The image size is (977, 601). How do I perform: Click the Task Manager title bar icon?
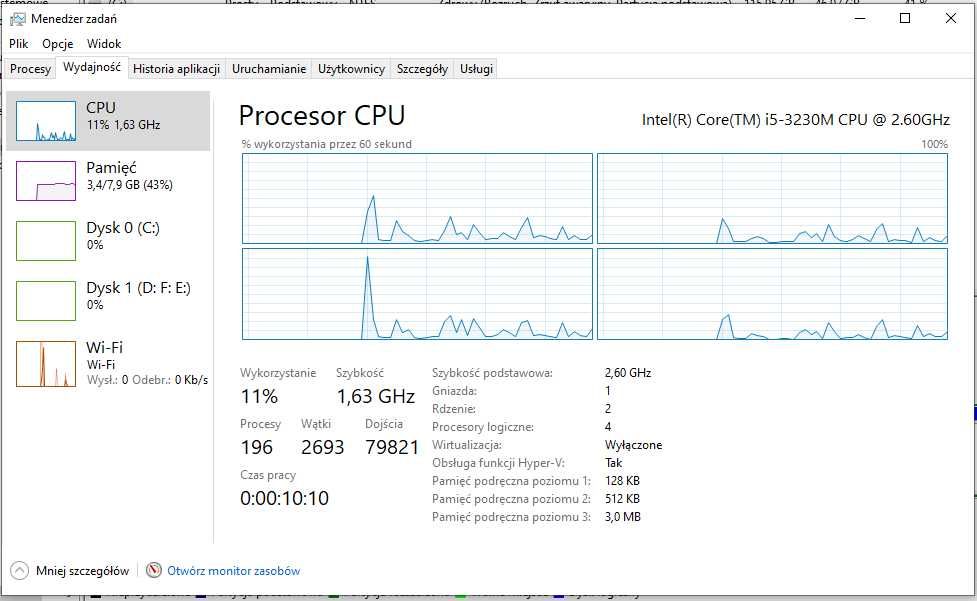pos(17,19)
